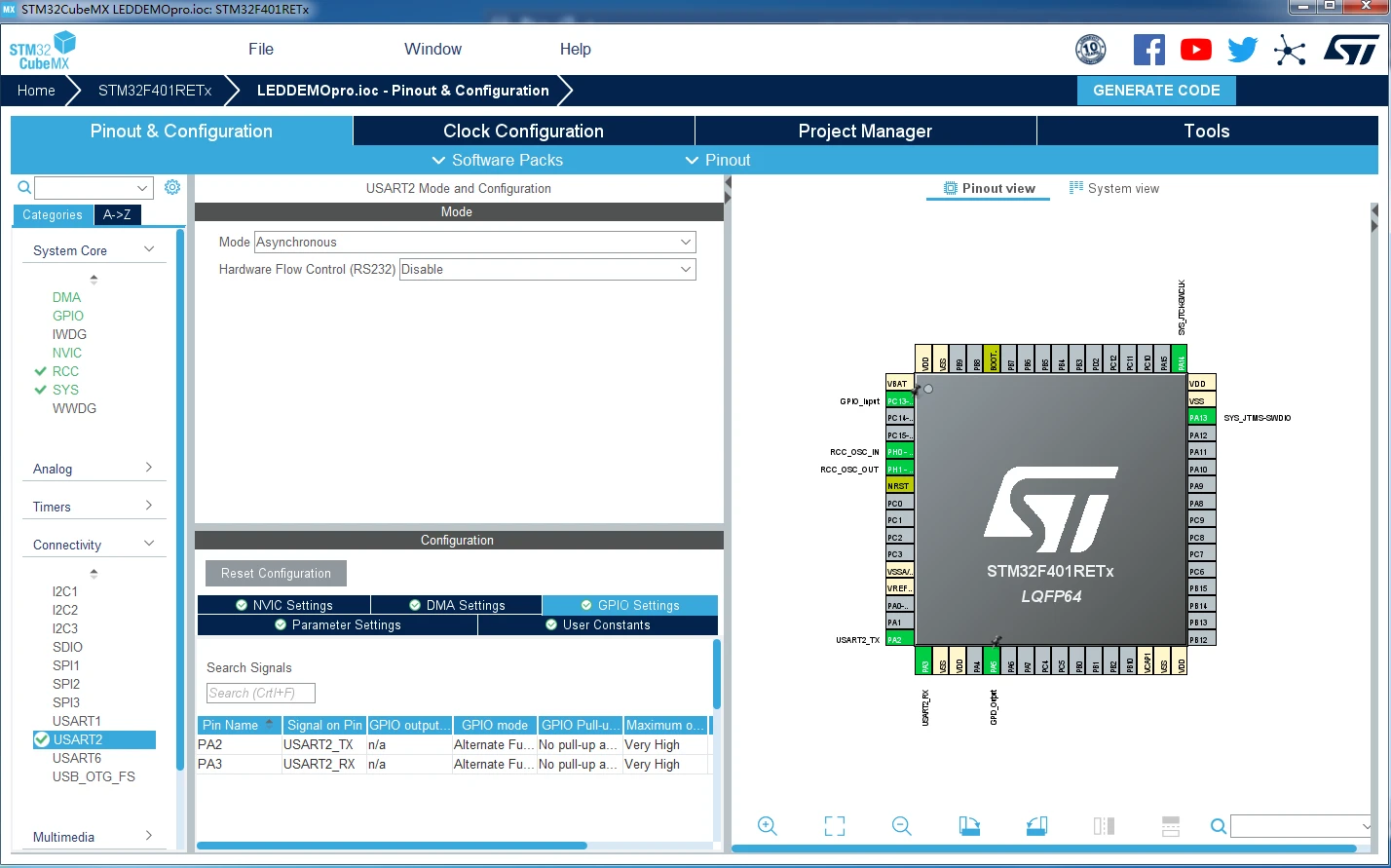The image size is (1391, 868).
Task: Select USART2 in Connectivity list
Action: (94, 739)
